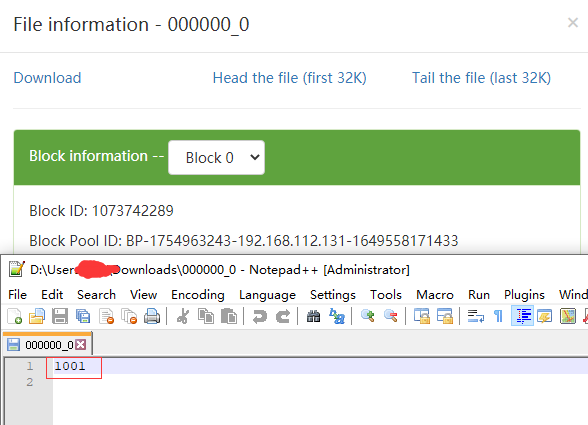Screen dimensions: 588x425
Task: Paste clipboard with the Paste icon
Action: coord(229,316)
